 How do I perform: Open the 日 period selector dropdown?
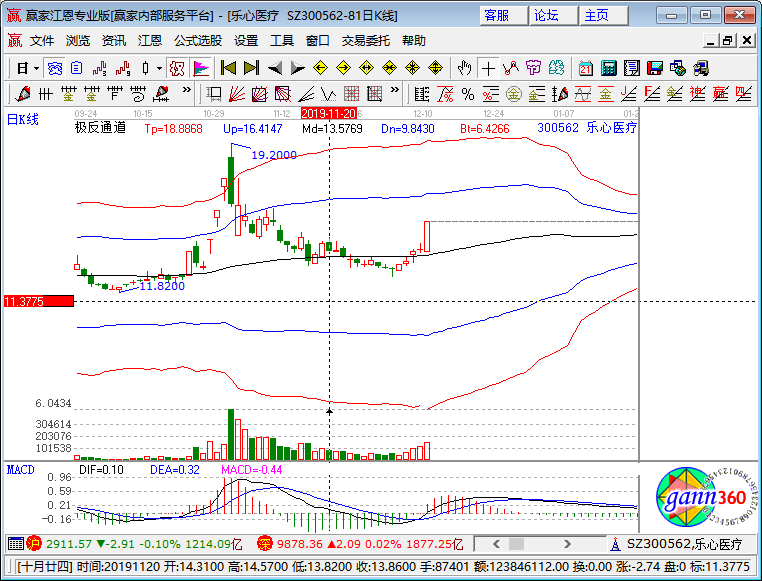tap(27, 68)
